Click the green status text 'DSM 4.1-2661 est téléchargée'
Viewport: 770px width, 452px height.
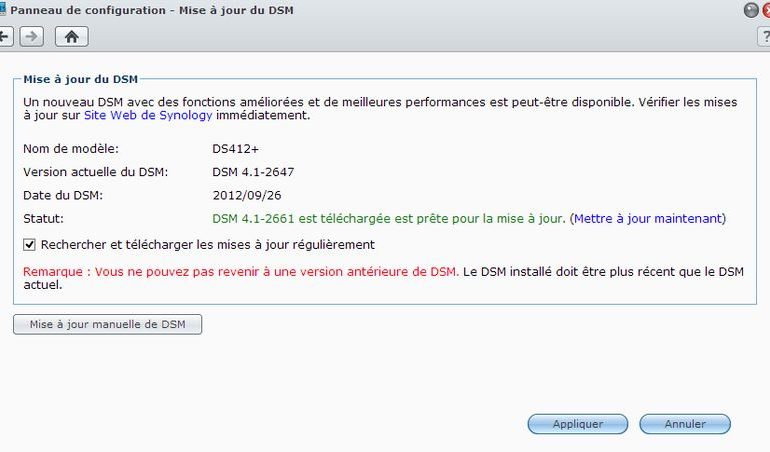pyautogui.click(x=302, y=219)
